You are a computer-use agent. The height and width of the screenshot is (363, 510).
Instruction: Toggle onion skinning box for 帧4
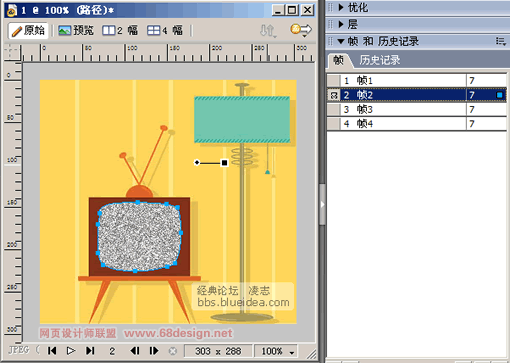pyautogui.click(x=333, y=124)
